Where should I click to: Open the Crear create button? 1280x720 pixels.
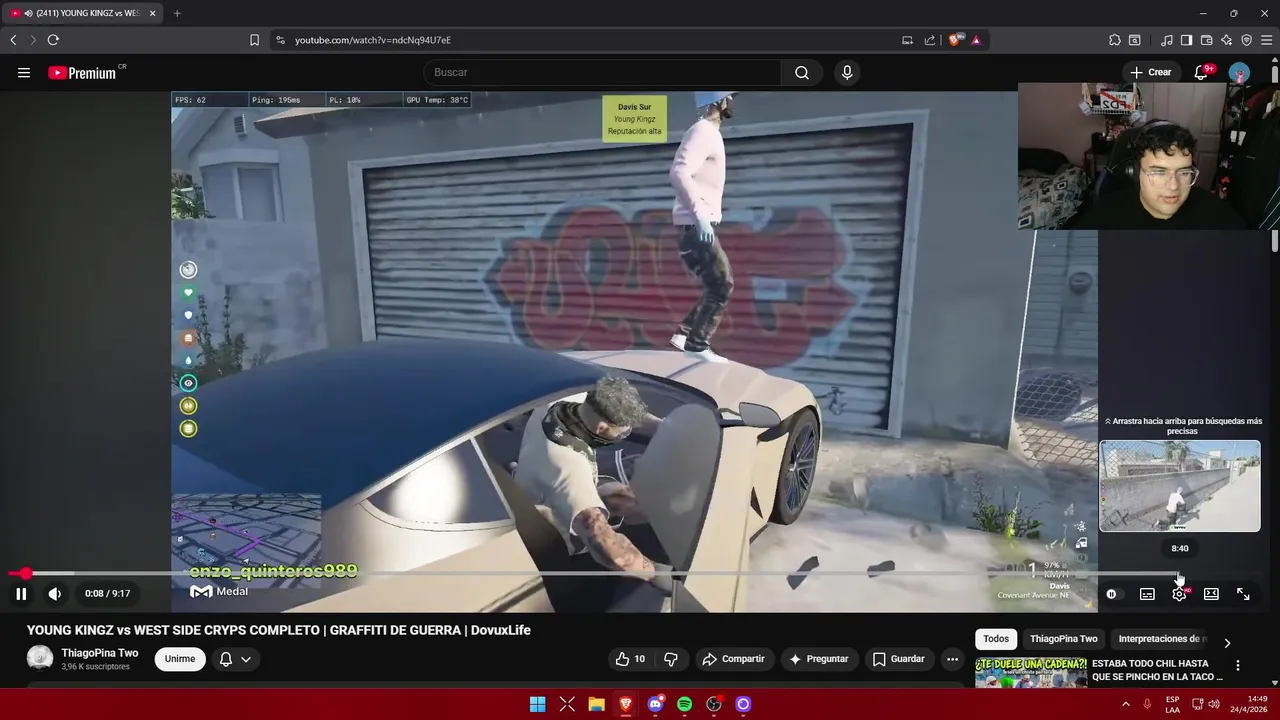(x=1151, y=72)
